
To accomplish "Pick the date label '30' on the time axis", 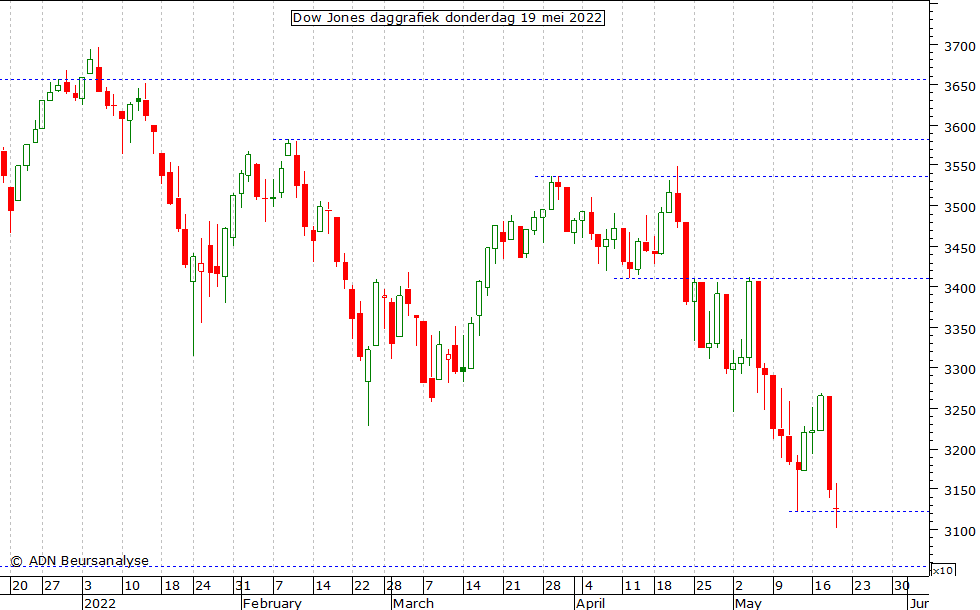I will click(901, 586).
